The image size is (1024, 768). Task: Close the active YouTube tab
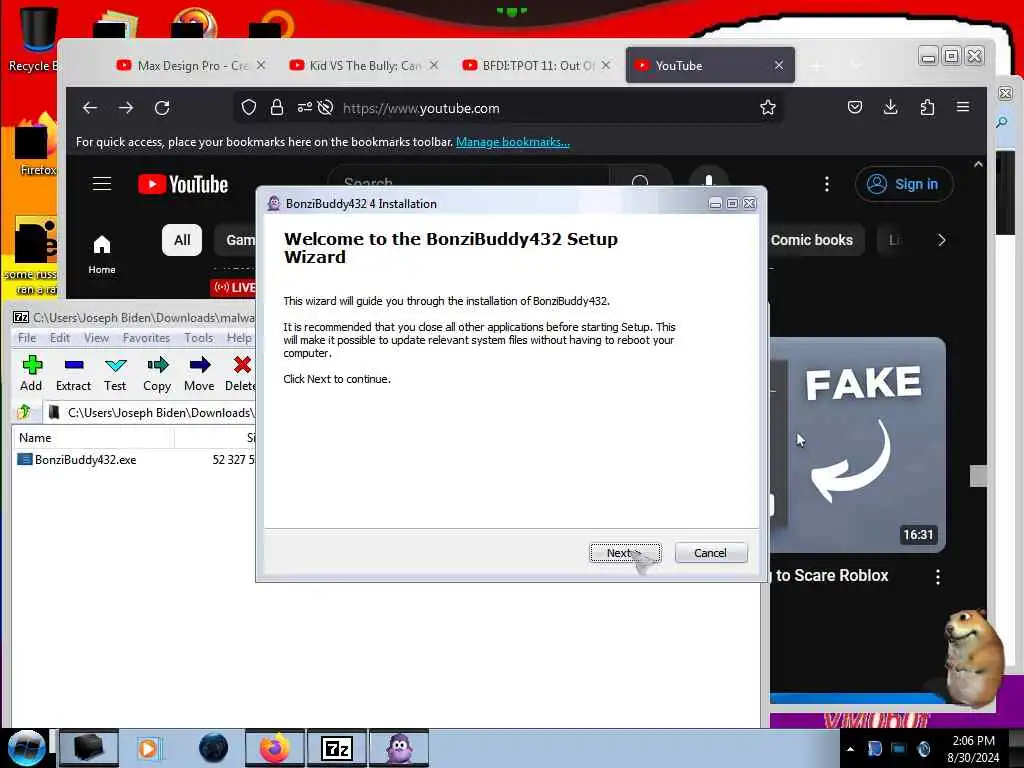[779, 65]
